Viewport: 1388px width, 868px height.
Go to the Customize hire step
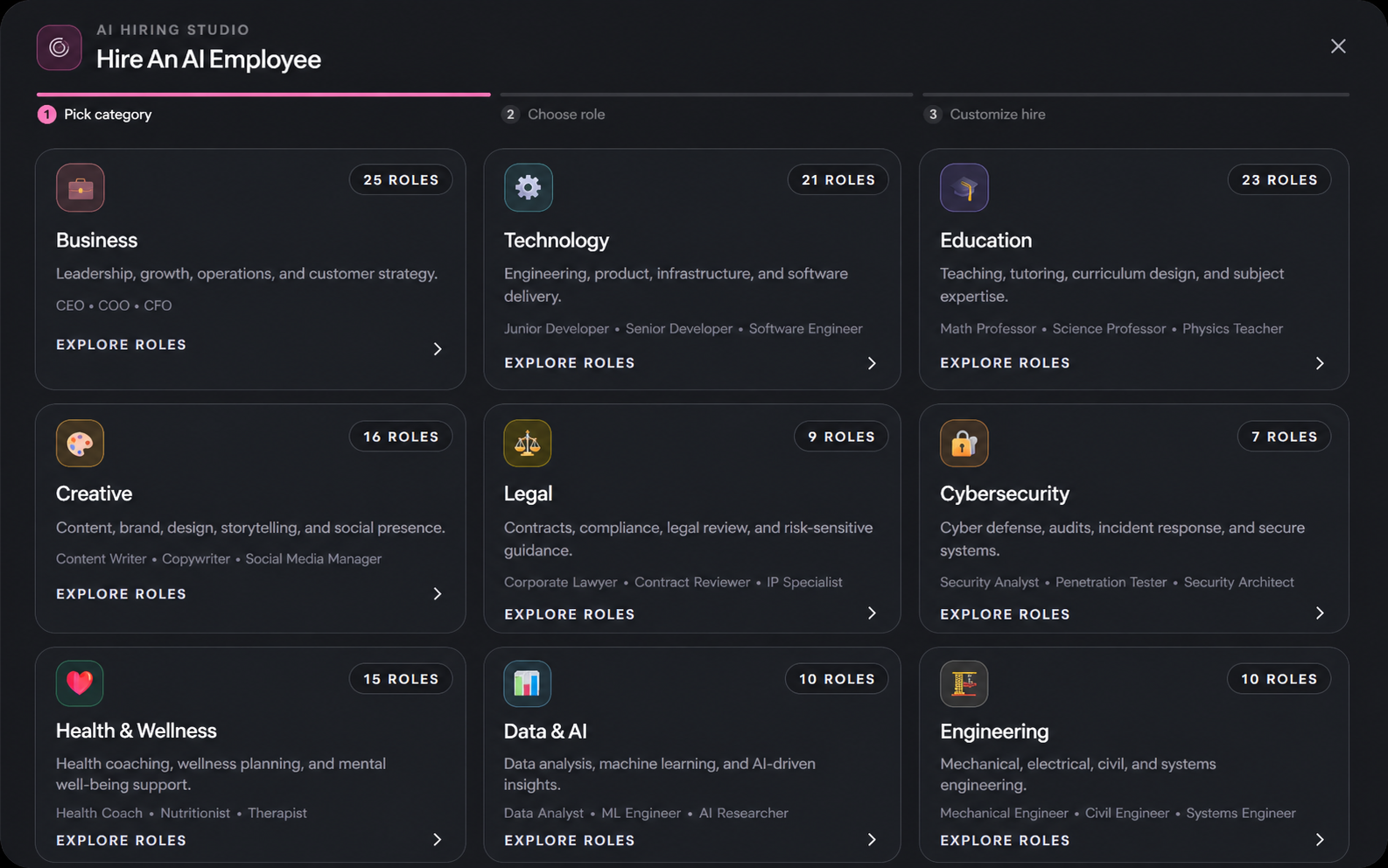(x=985, y=114)
